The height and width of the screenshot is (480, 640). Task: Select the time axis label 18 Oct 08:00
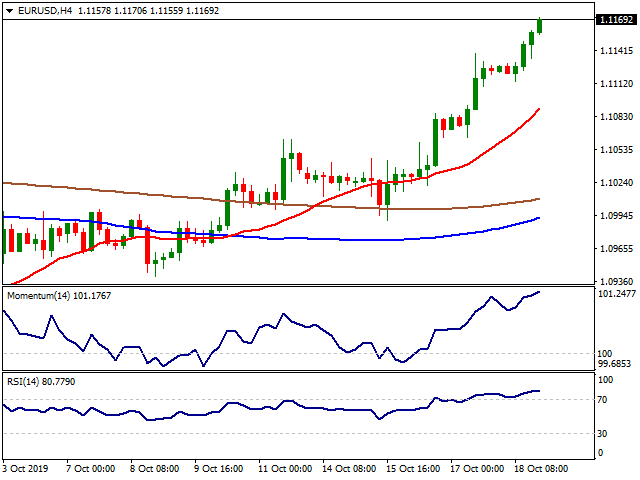point(541,469)
